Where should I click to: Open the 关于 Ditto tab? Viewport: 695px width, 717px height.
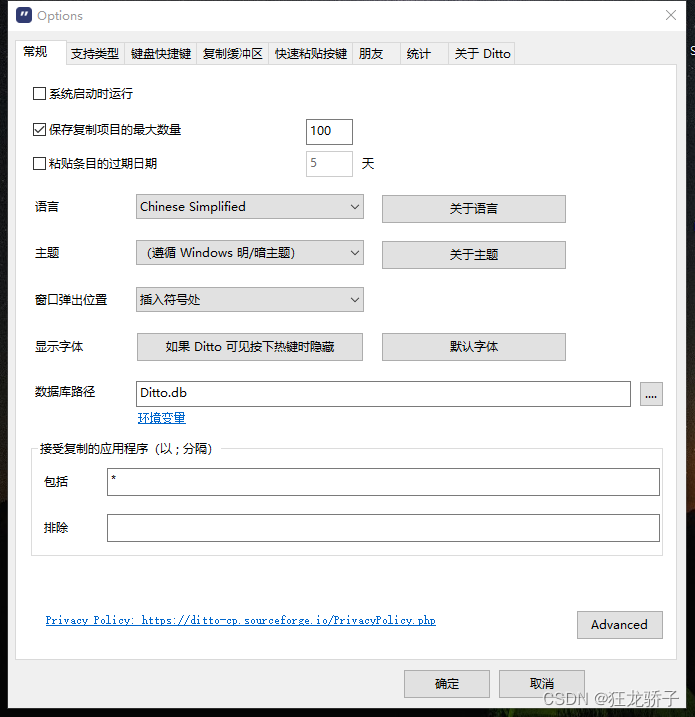(x=482, y=54)
